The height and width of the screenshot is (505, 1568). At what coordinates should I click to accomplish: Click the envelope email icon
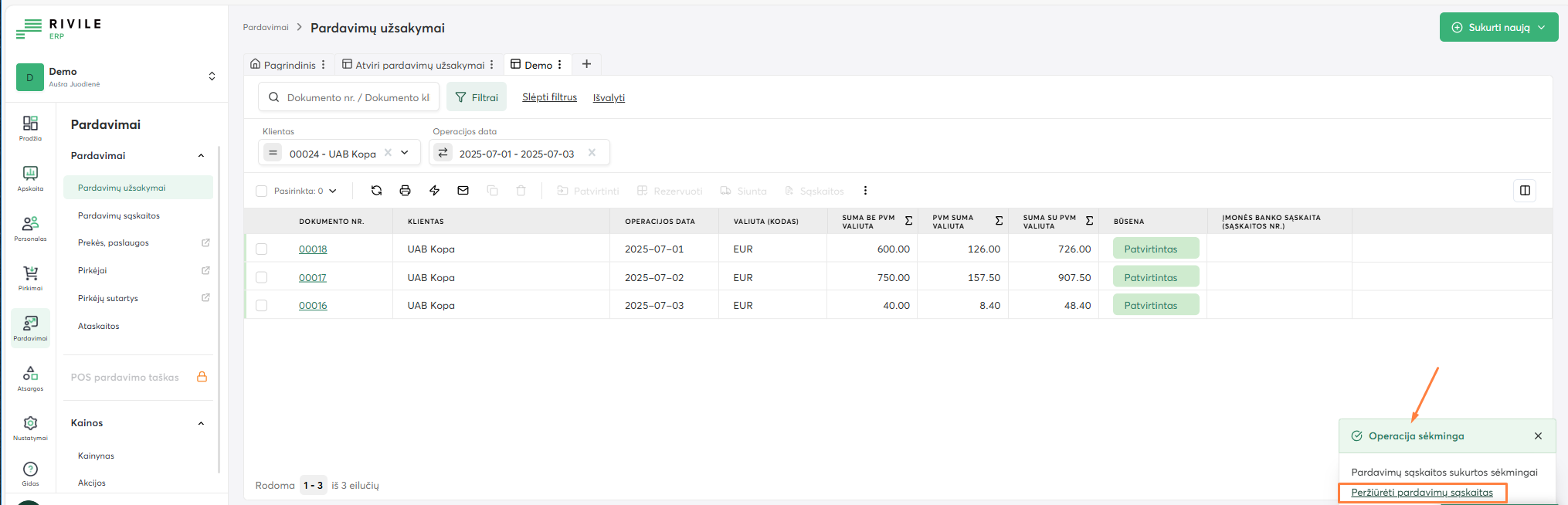click(463, 191)
